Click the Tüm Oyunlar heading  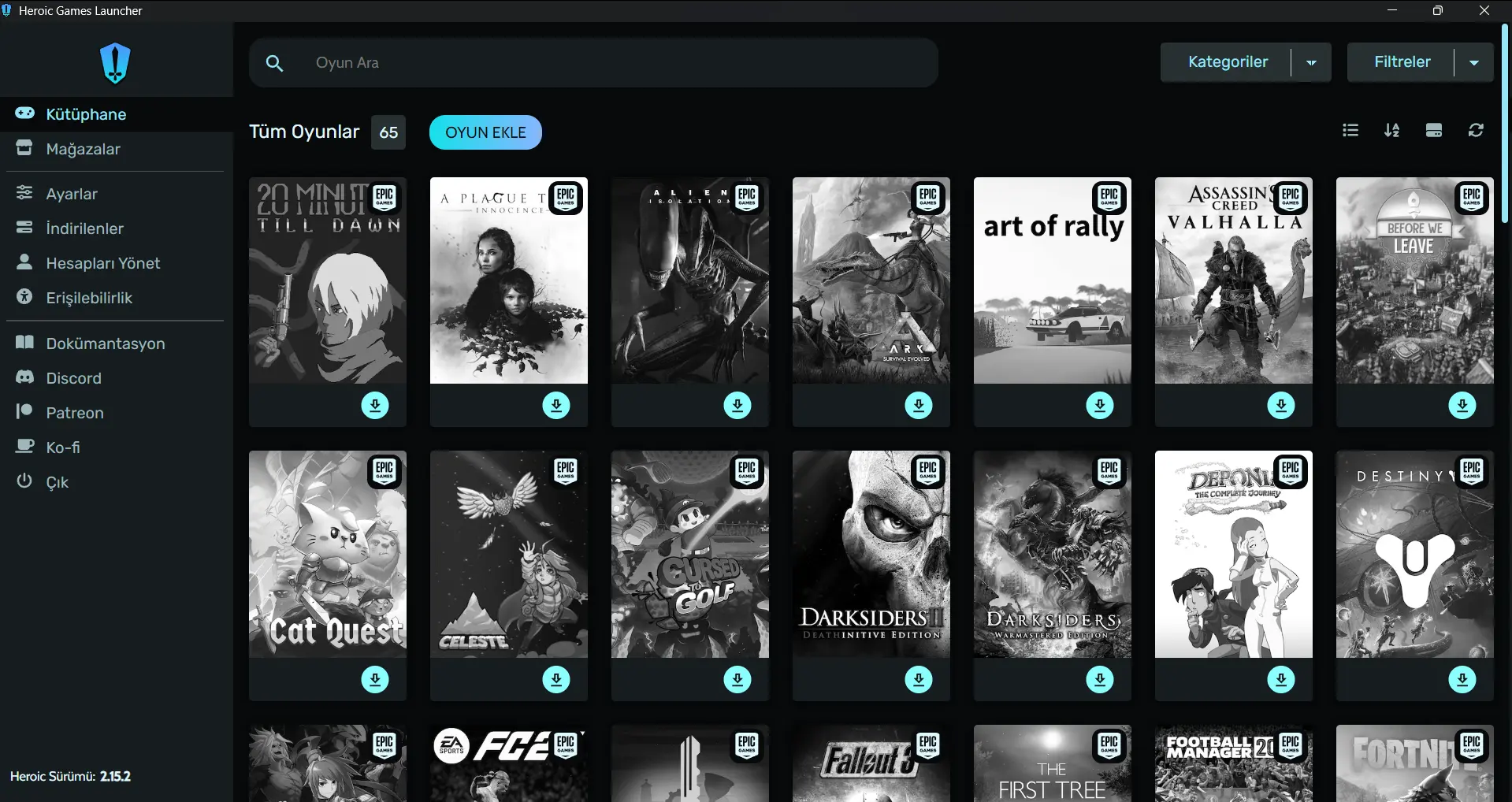[x=304, y=132]
